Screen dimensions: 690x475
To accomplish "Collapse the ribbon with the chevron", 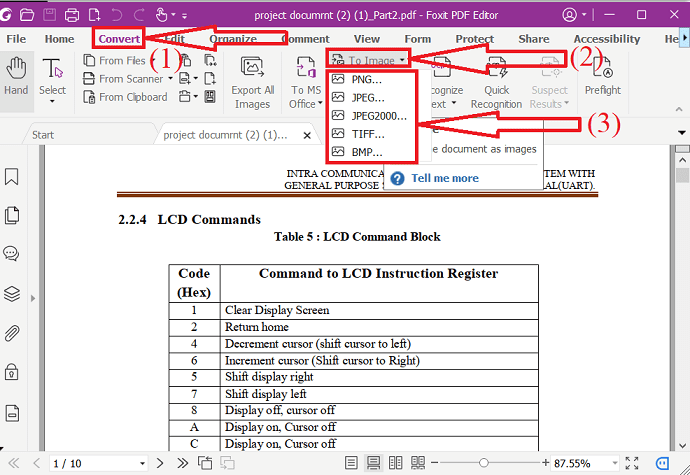I will (679, 109).
